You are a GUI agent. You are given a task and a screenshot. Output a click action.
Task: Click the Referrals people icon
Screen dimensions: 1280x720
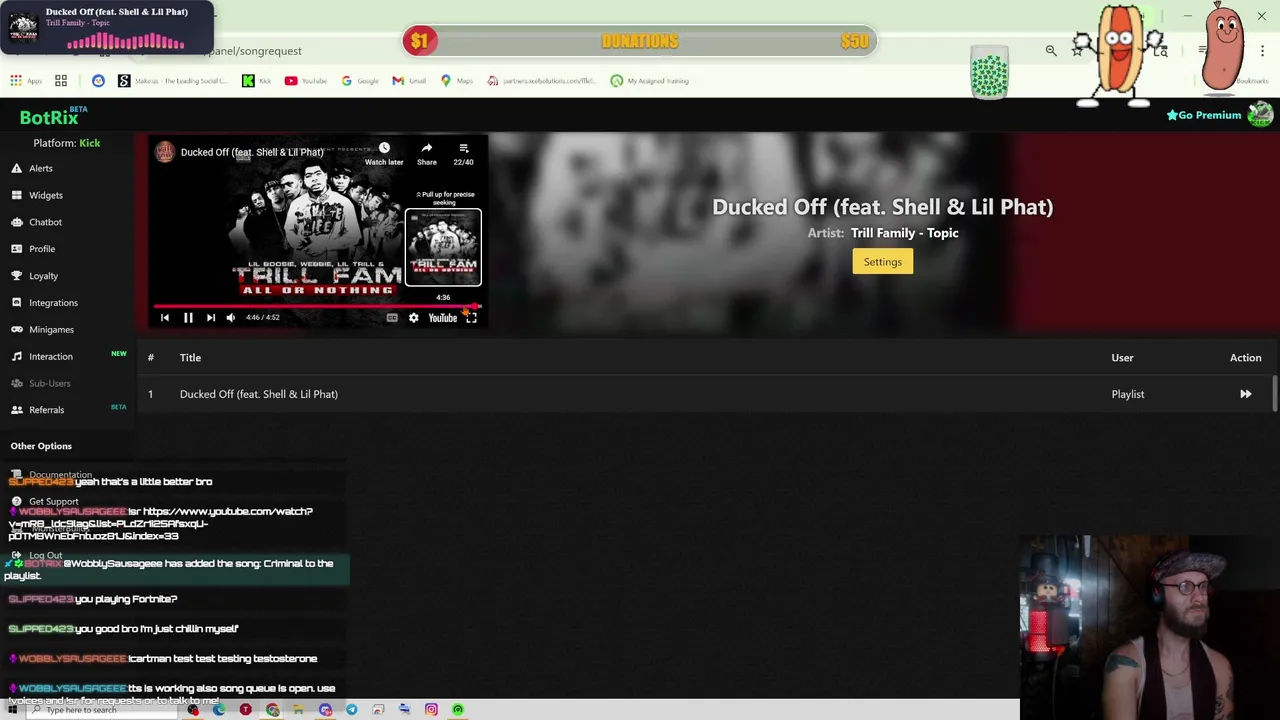click(x=16, y=410)
